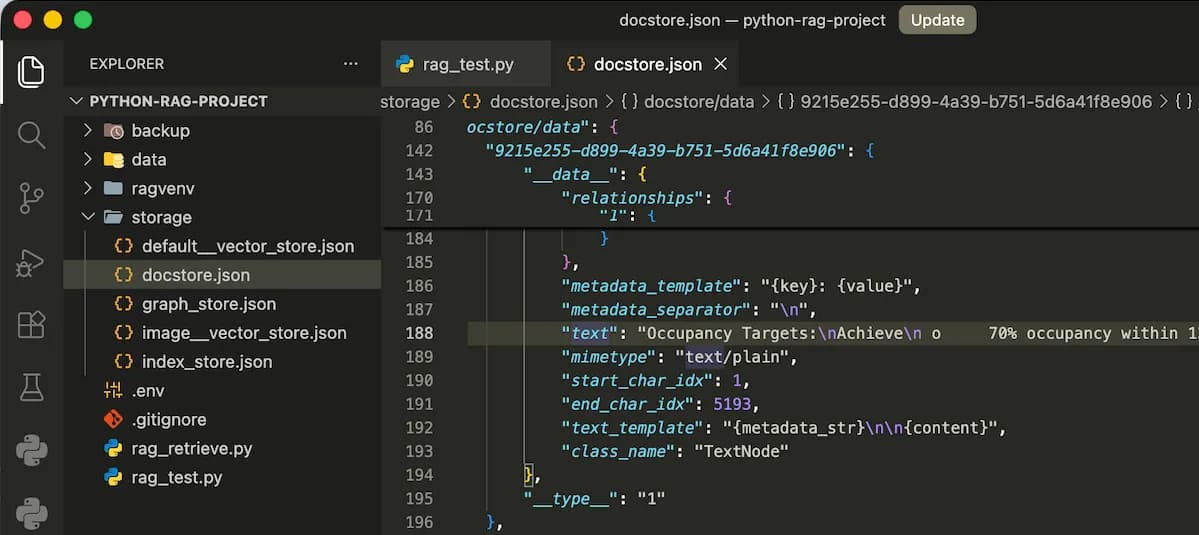Click Python icon beside rag_retrieve.py

[113, 449]
